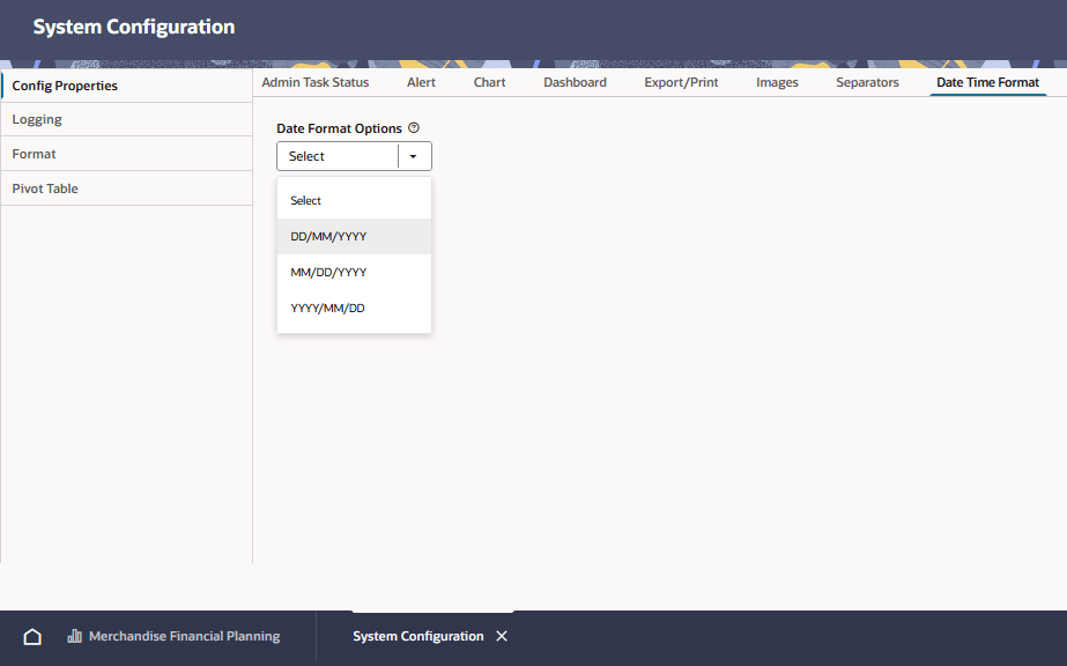This screenshot has width=1067, height=666.
Task: Pick the YYYY/MM/DD date format
Action: (354, 308)
